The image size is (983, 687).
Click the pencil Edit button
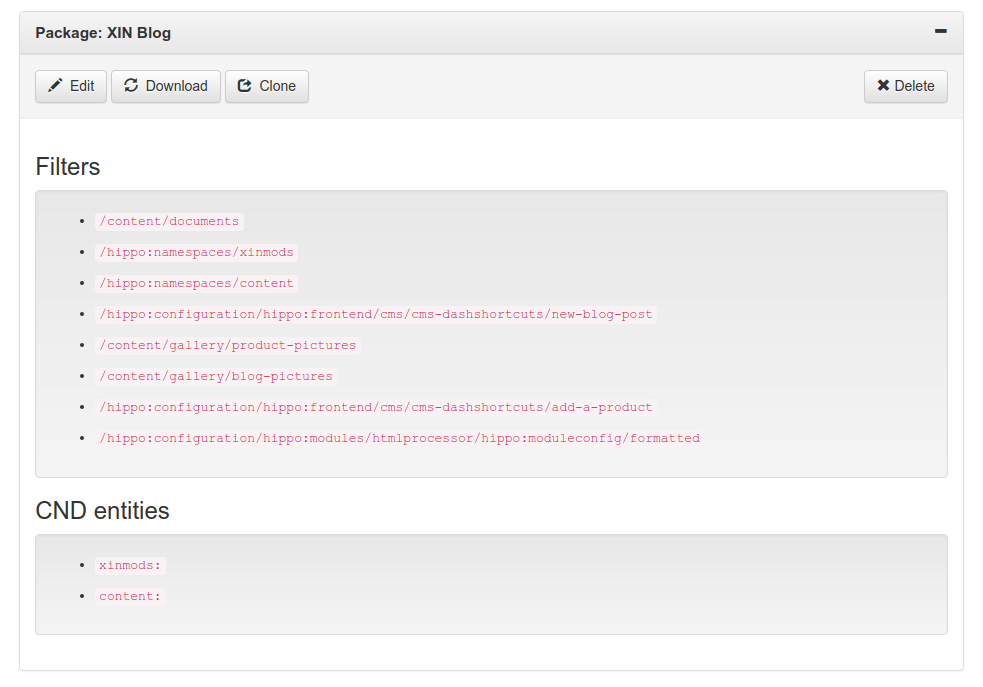tap(71, 86)
